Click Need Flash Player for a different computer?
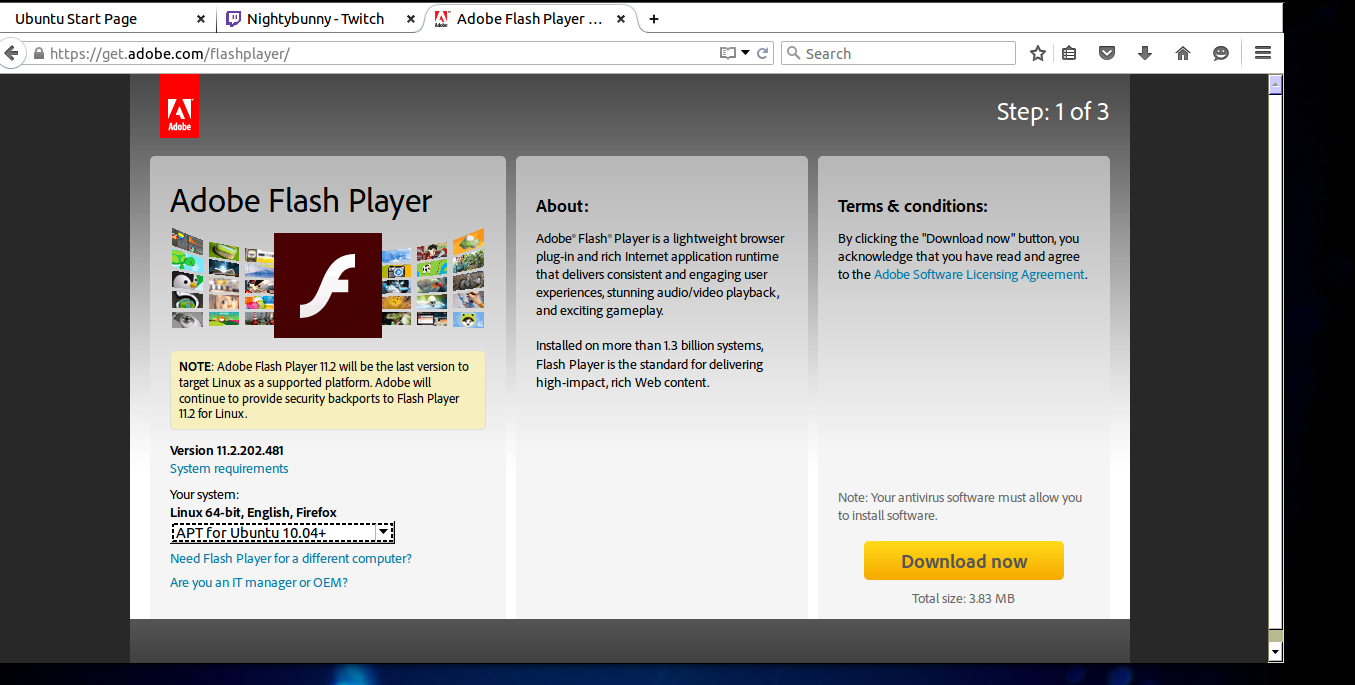This screenshot has height=685, width=1355. pyautogui.click(x=291, y=559)
